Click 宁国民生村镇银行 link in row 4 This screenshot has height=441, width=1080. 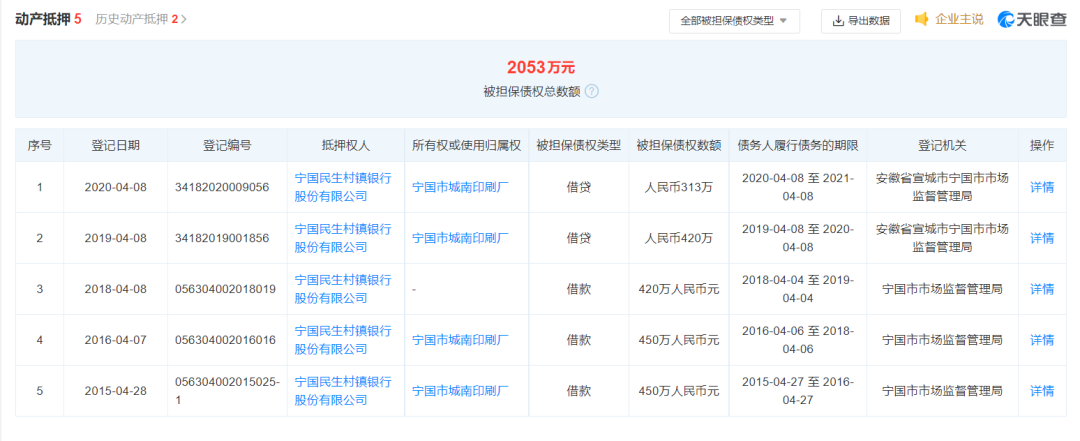tap(343, 340)
